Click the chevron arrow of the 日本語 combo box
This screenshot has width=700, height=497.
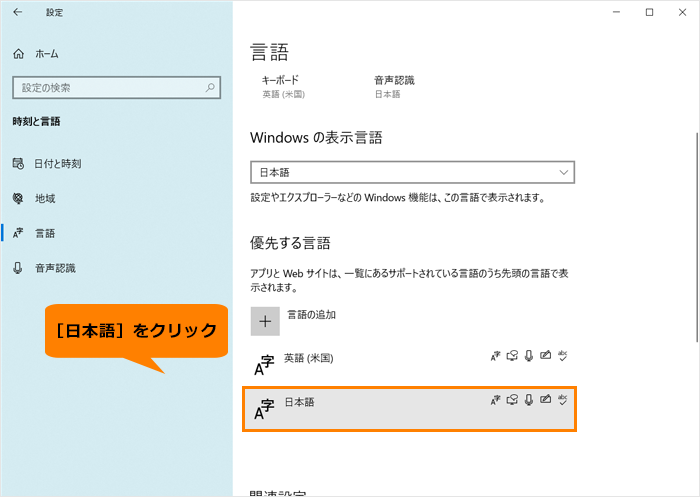click(x=563, y=172)
